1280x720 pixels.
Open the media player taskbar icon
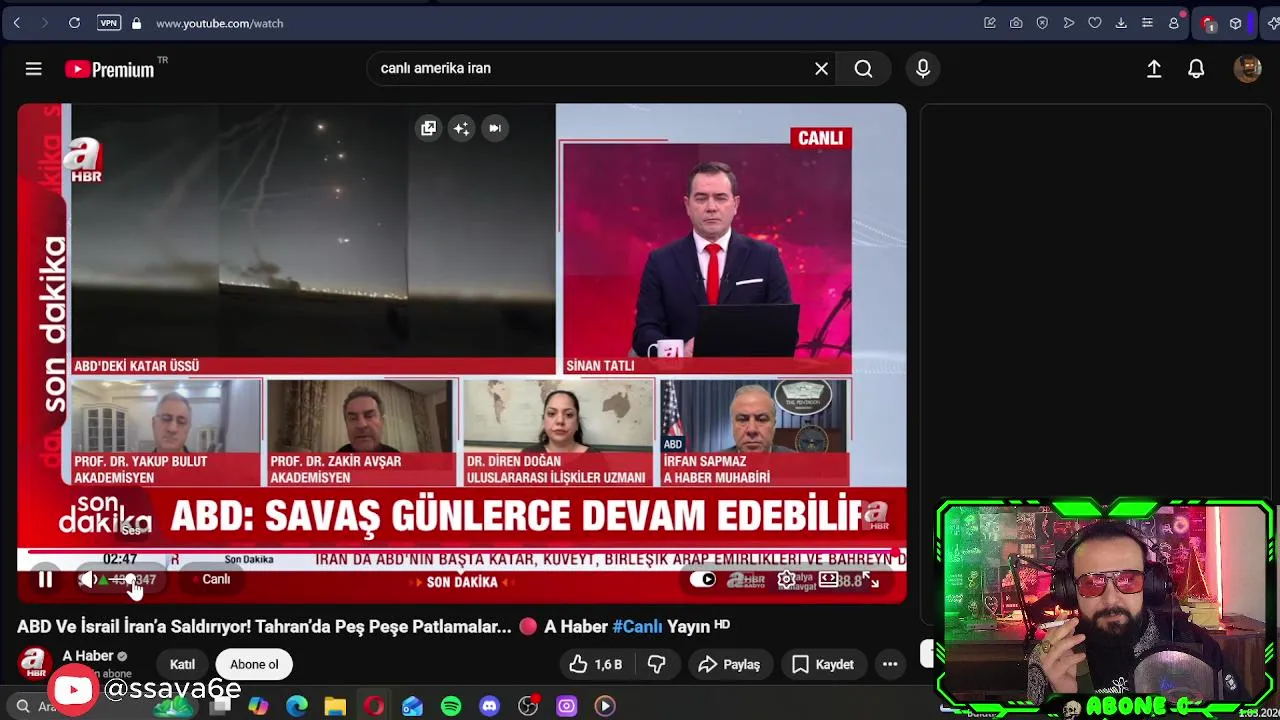pyautogui.click(x=605, y=706)
